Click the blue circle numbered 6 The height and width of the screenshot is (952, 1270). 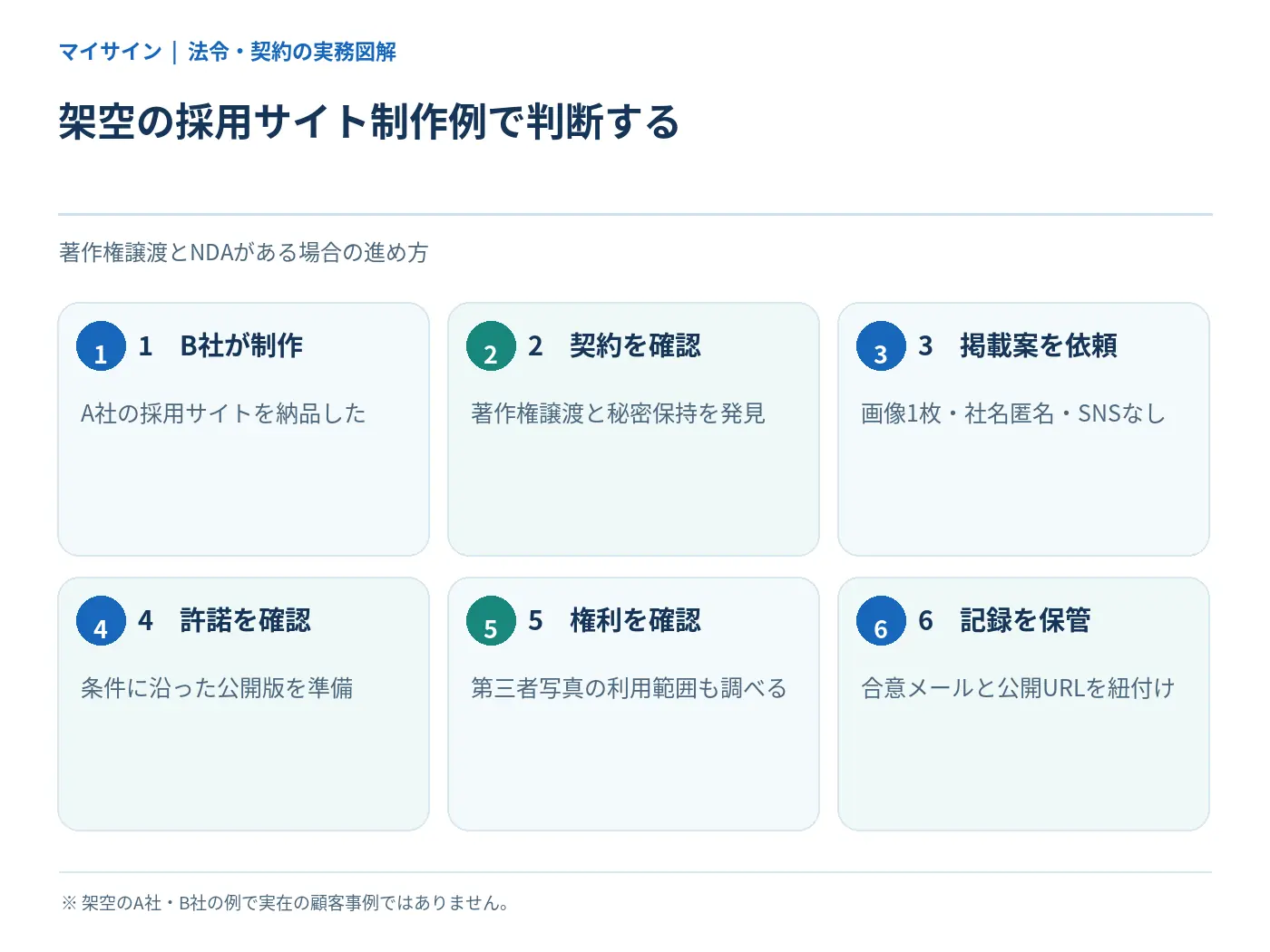click(881, 621)
